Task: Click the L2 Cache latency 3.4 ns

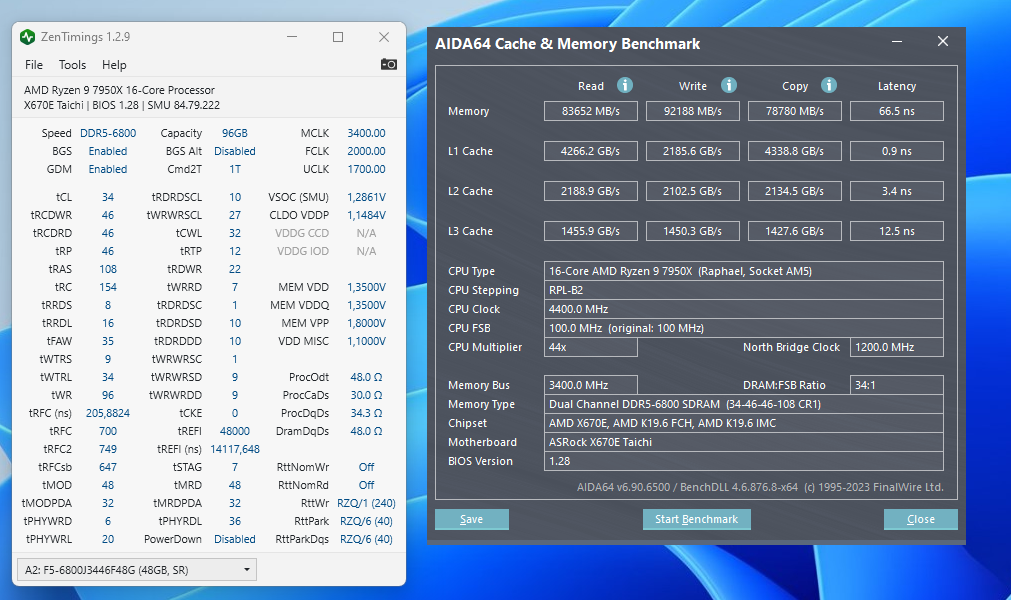Action: click(x=897, y=191)
